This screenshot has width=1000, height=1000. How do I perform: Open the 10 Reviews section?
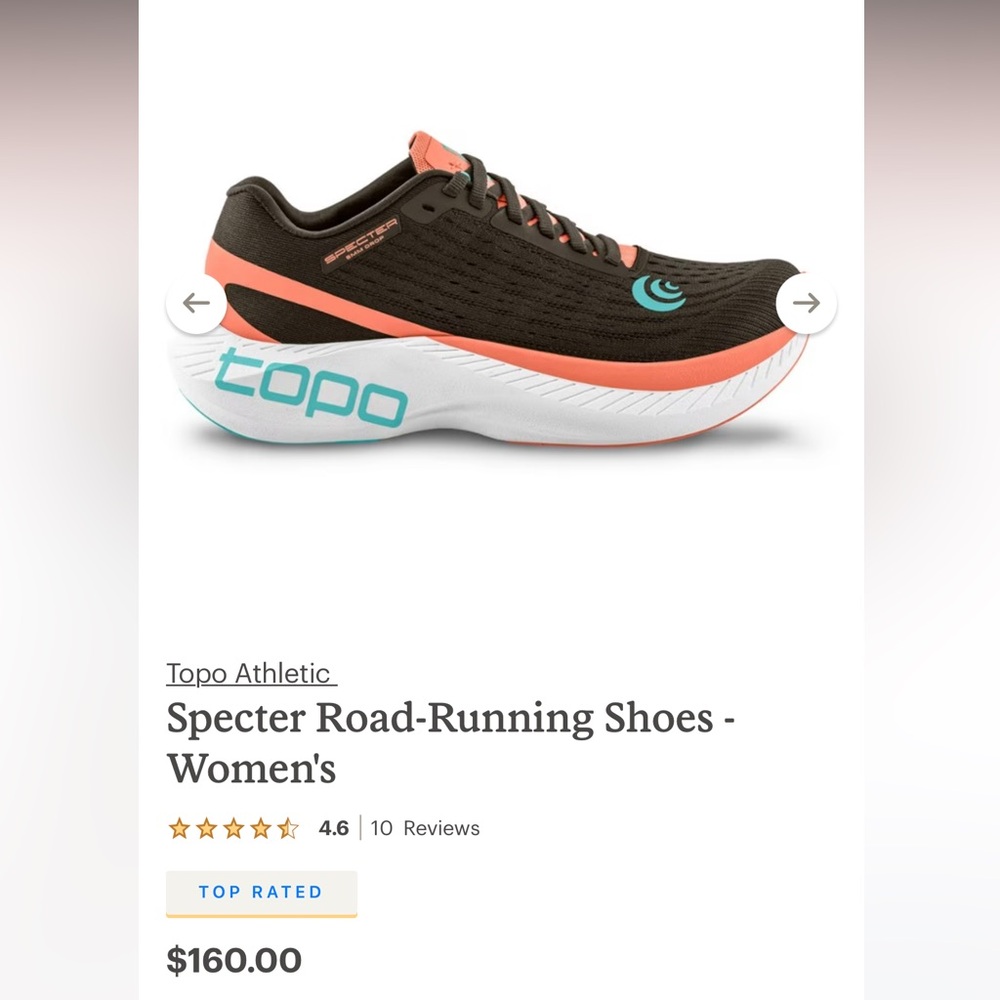point(424,828)
